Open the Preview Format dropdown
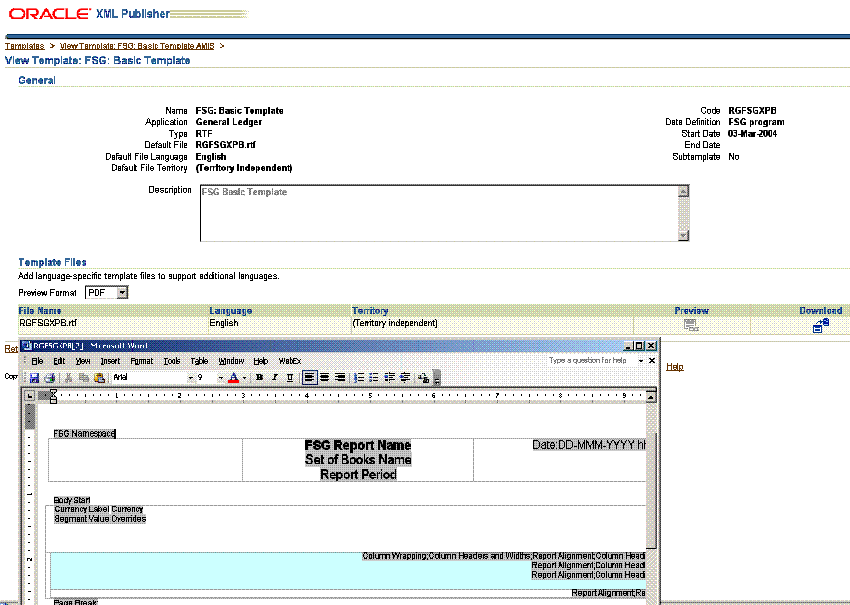 [x=123, y=293]
